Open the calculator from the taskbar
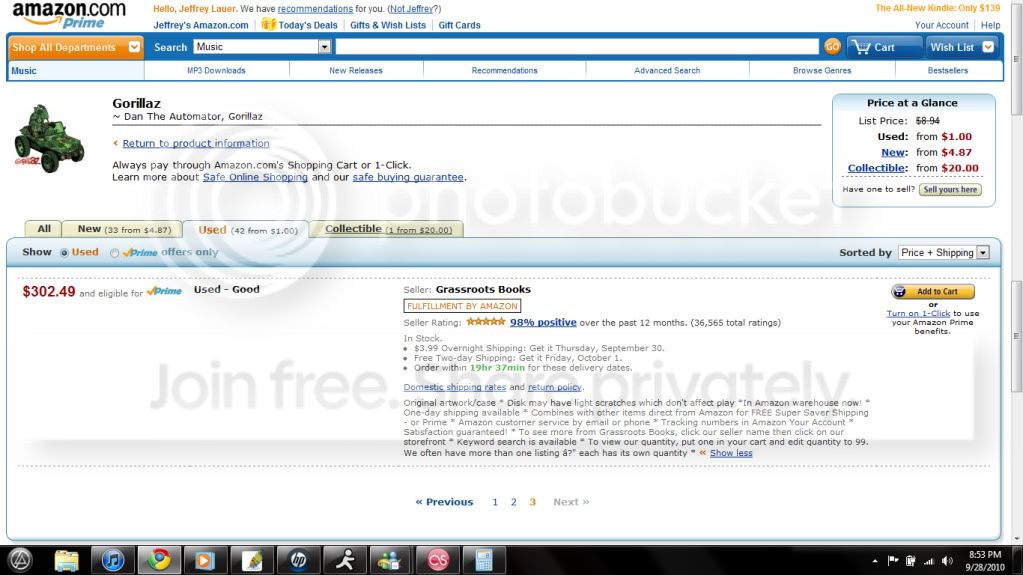The width and height of the screenshot is (1023, 575). click(x=483, y=560)
